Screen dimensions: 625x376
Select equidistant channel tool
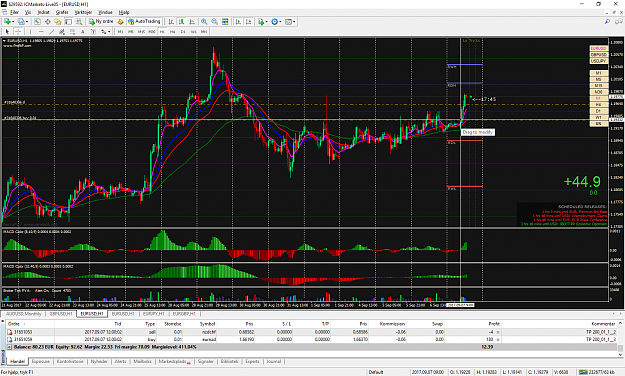point(62,31)
